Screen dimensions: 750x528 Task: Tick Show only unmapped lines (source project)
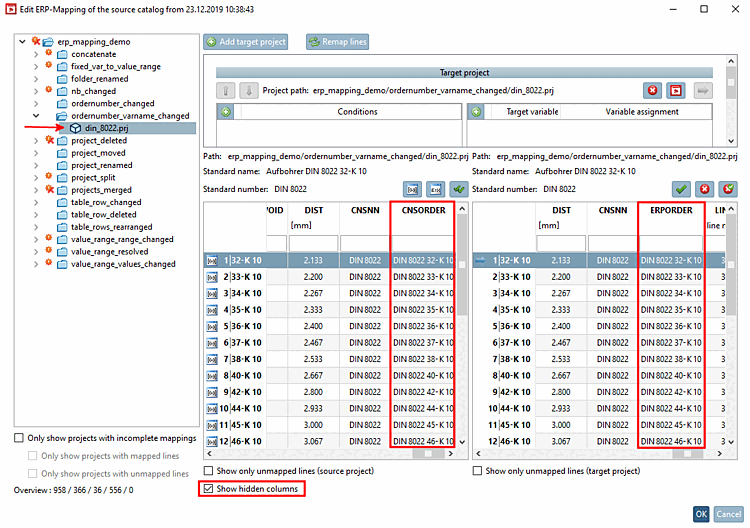tap(209, 470)
